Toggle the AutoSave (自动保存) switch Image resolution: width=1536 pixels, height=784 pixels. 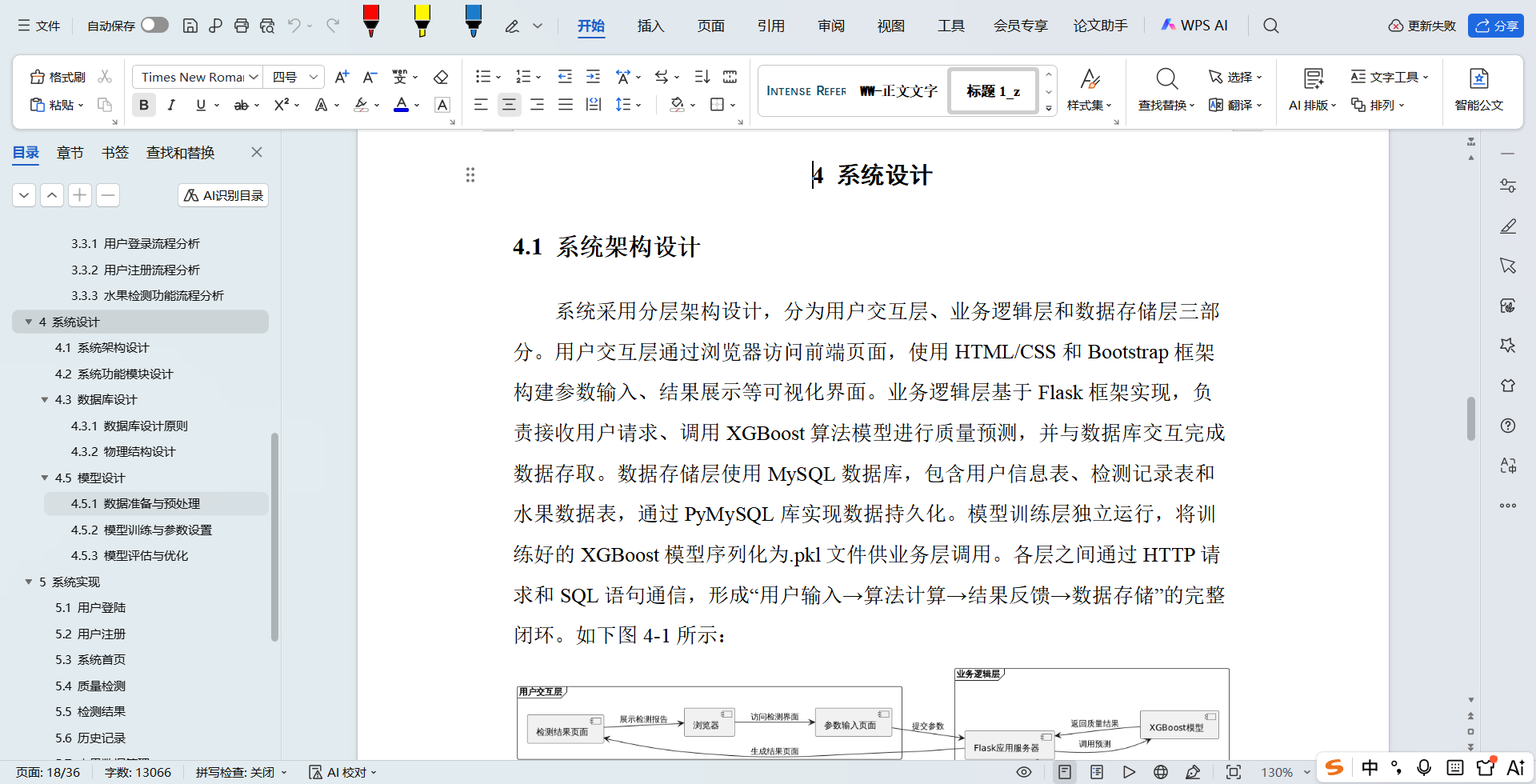point(154,26)
